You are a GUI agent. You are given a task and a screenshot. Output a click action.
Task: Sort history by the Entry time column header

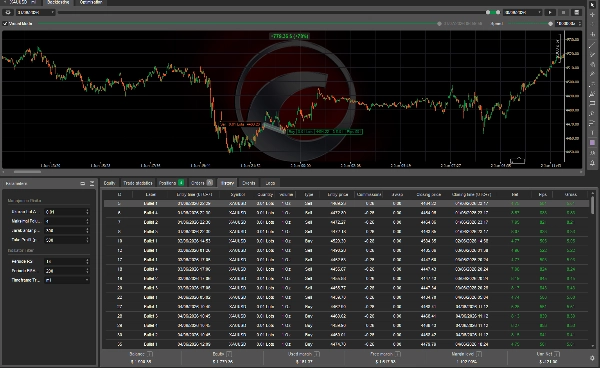tap(194, 195)
